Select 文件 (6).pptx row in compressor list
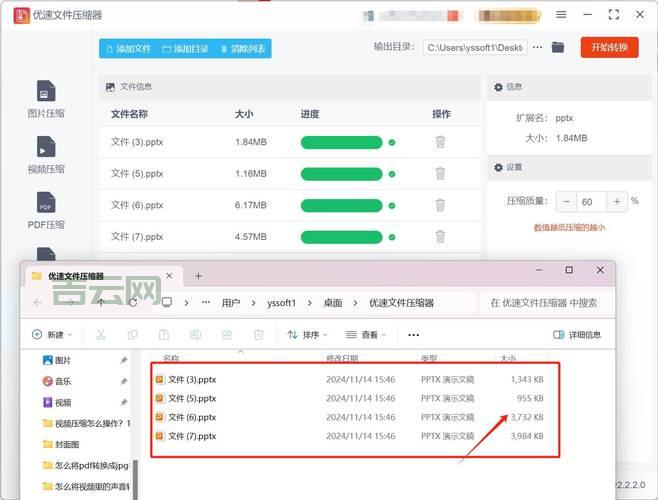Viewport: 658px width, 500px height. 290,205
